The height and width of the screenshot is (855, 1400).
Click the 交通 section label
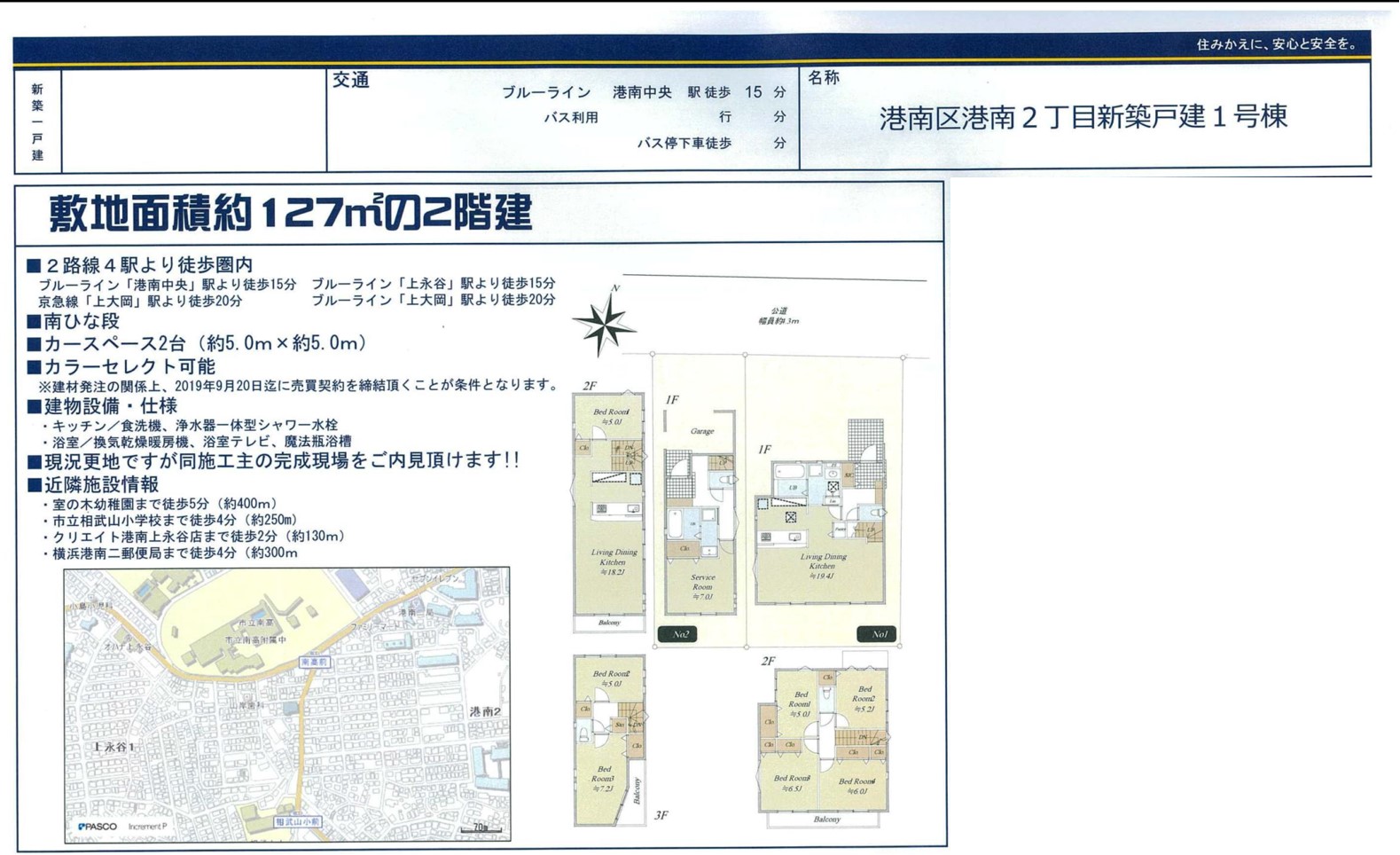click(351, 81)
